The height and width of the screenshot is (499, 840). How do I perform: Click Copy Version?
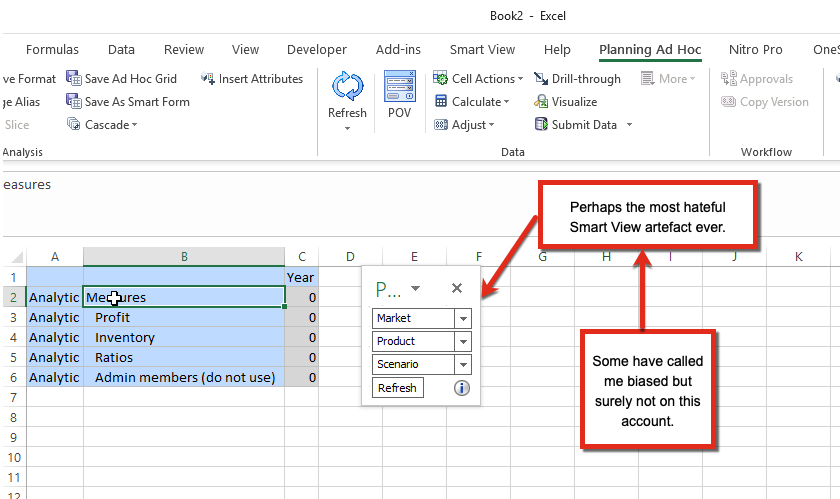click(765, 101)
